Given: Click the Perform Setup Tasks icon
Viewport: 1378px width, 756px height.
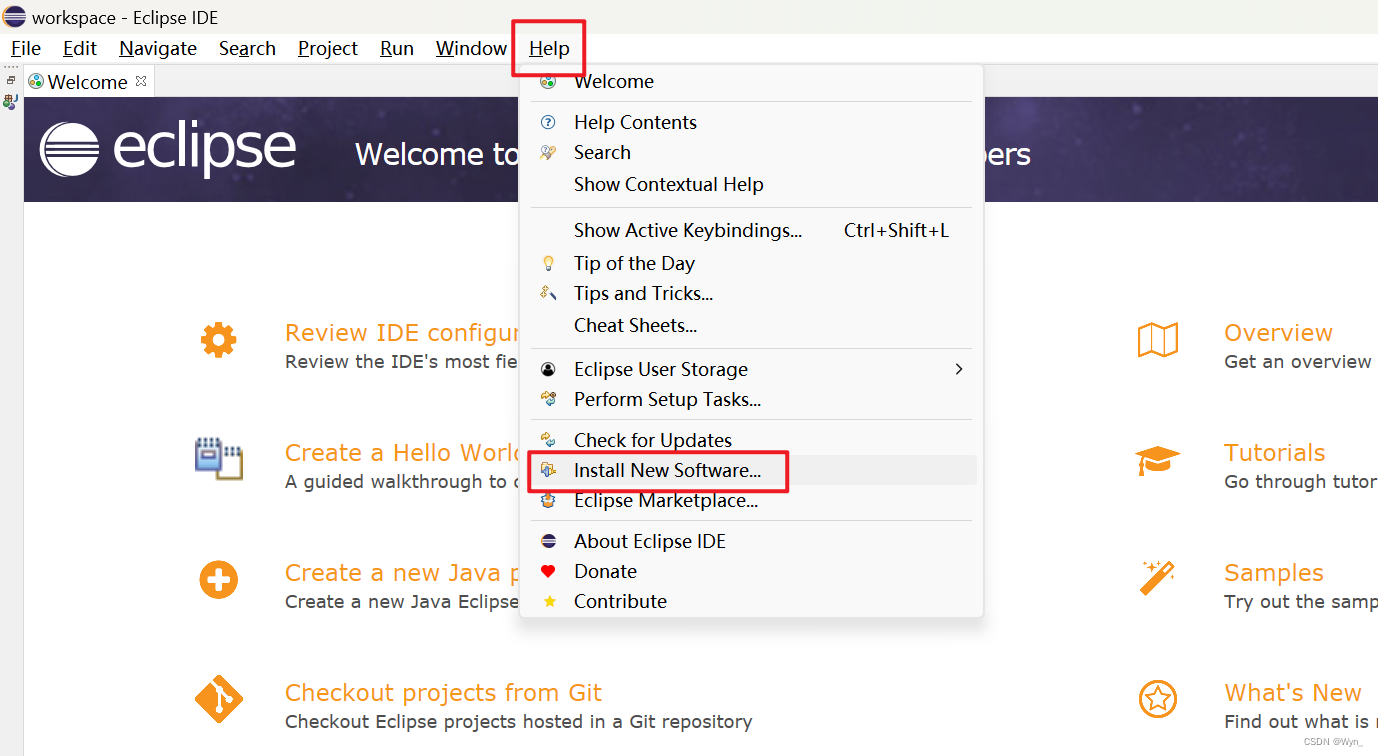Looking at the screenshot, I should pyautogui.click(x=548, y=399).
